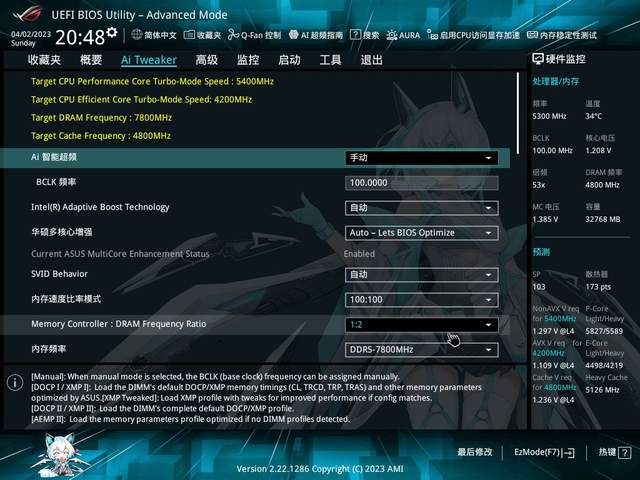Click Target CPU Performance Core Turbo-Mode Speed text
This screenshot has height=480, width=640.
click(152, 81)
